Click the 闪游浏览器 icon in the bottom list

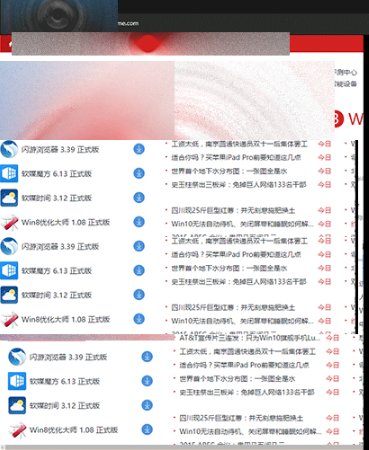(x=17, y=357)
